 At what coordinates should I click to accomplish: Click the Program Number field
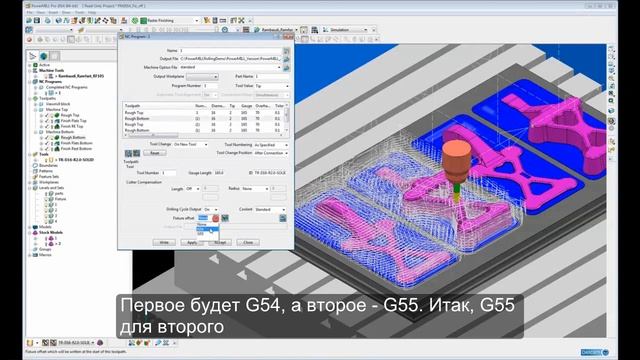[211, 86]
